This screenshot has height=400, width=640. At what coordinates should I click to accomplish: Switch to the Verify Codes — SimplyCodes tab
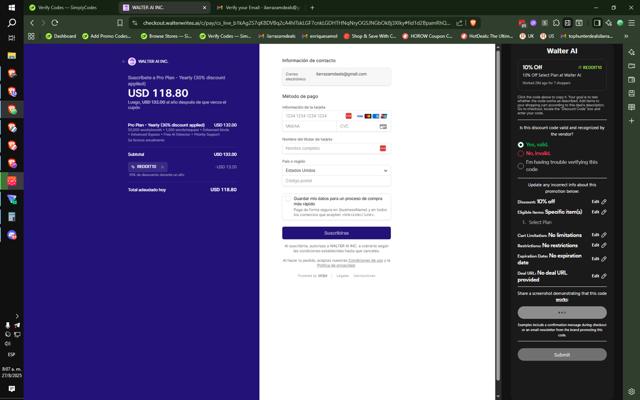click(71, 7)
